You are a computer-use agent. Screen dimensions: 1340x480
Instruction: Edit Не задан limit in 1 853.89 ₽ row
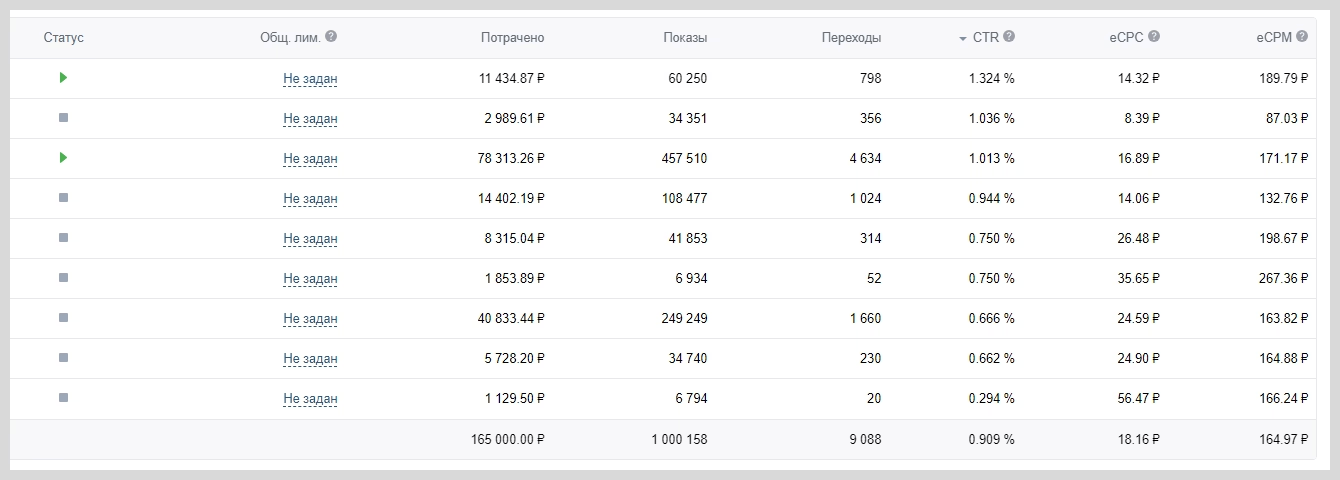(x=310, y=279)
